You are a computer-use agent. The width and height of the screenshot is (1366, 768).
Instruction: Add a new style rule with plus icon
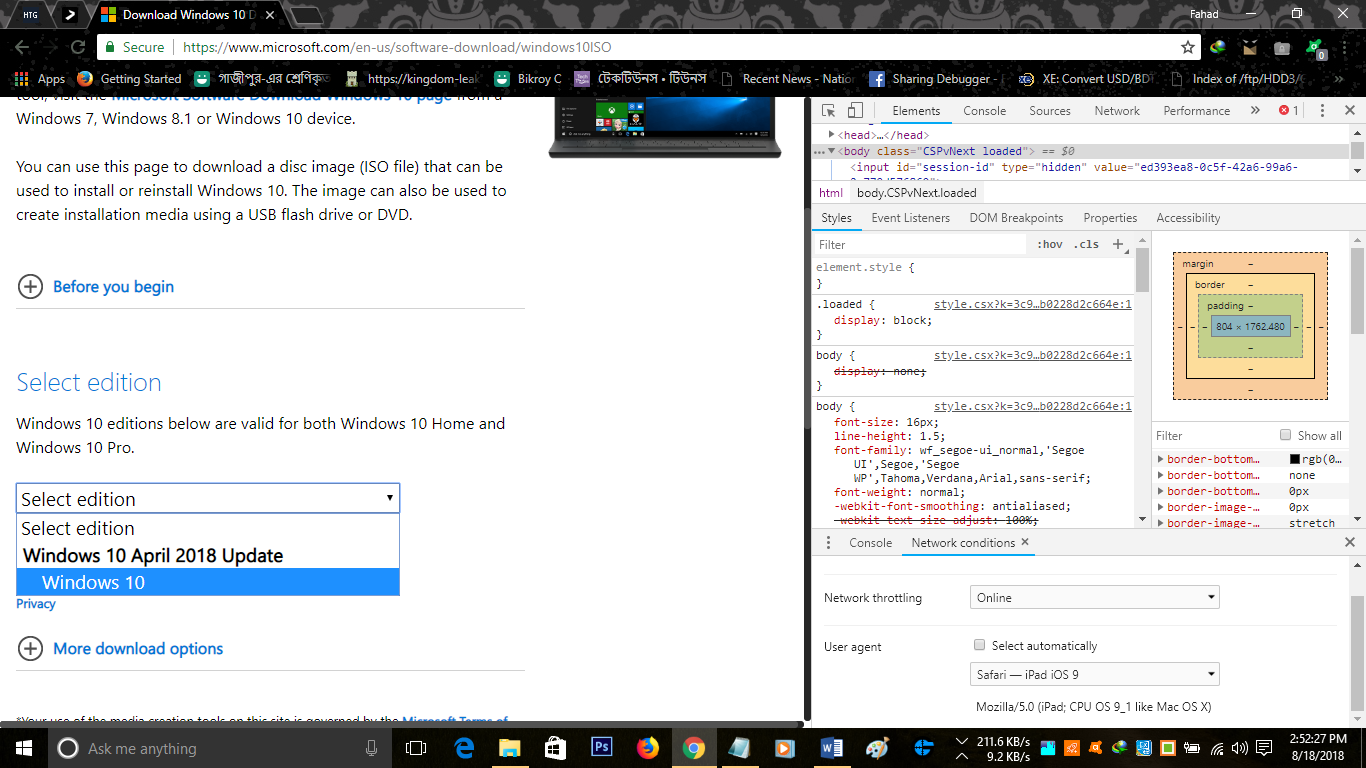1118,244
